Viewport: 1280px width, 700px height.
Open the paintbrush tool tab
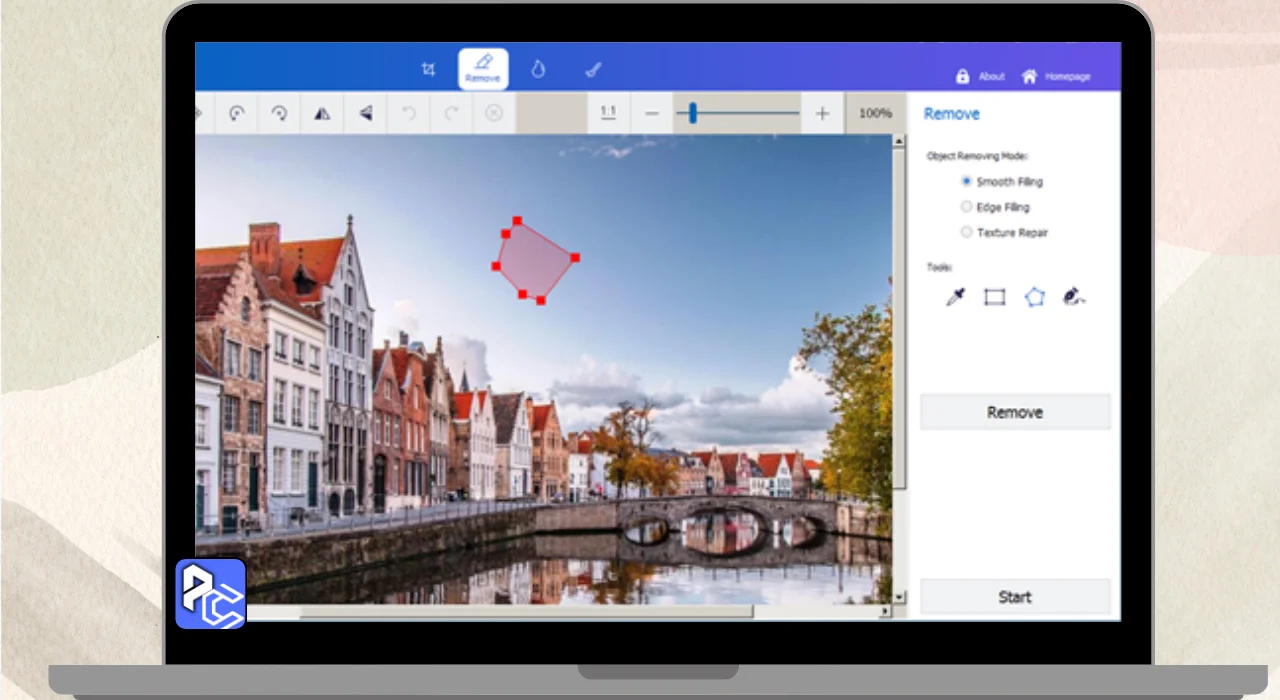tap(592, 69)
